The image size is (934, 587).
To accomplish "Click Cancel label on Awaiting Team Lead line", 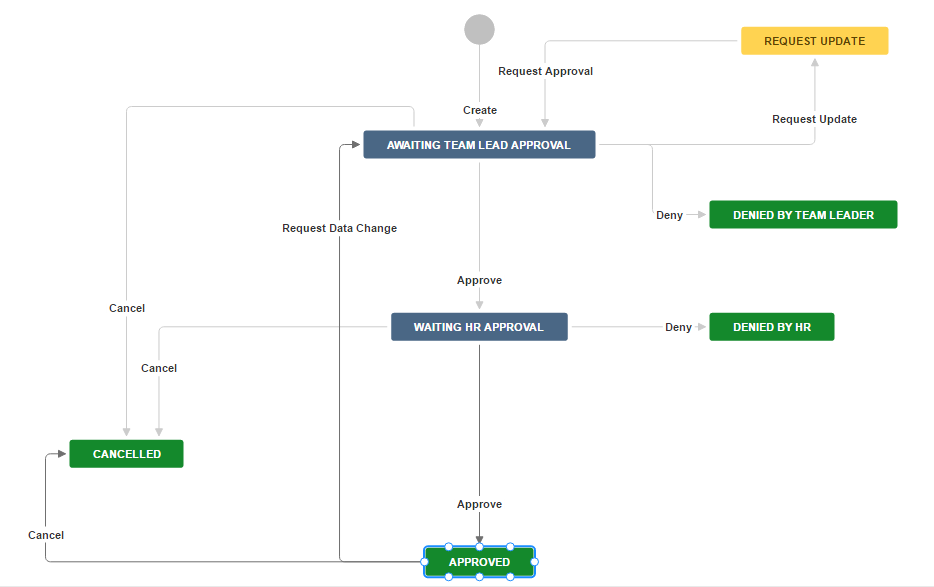I will tap(127, 308).
